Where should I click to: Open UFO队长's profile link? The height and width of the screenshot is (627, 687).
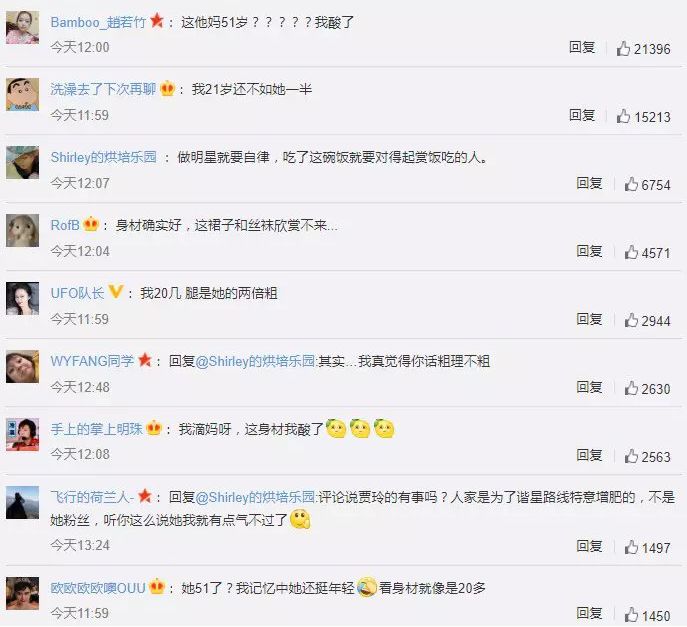point(77,293)
